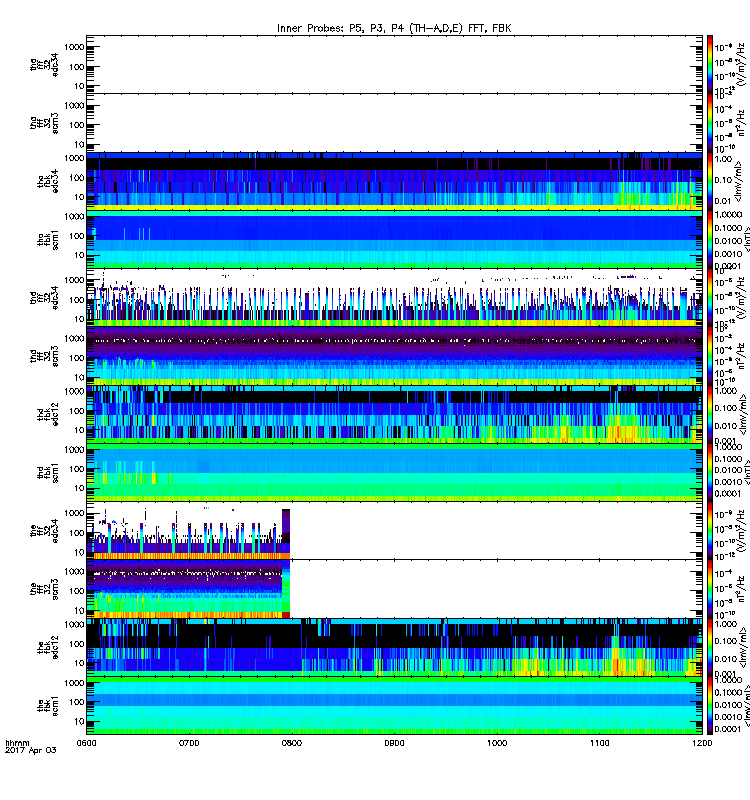Click the color bar beside tha fff scm3 panel

pyautogui.click(x=710, y=123)
